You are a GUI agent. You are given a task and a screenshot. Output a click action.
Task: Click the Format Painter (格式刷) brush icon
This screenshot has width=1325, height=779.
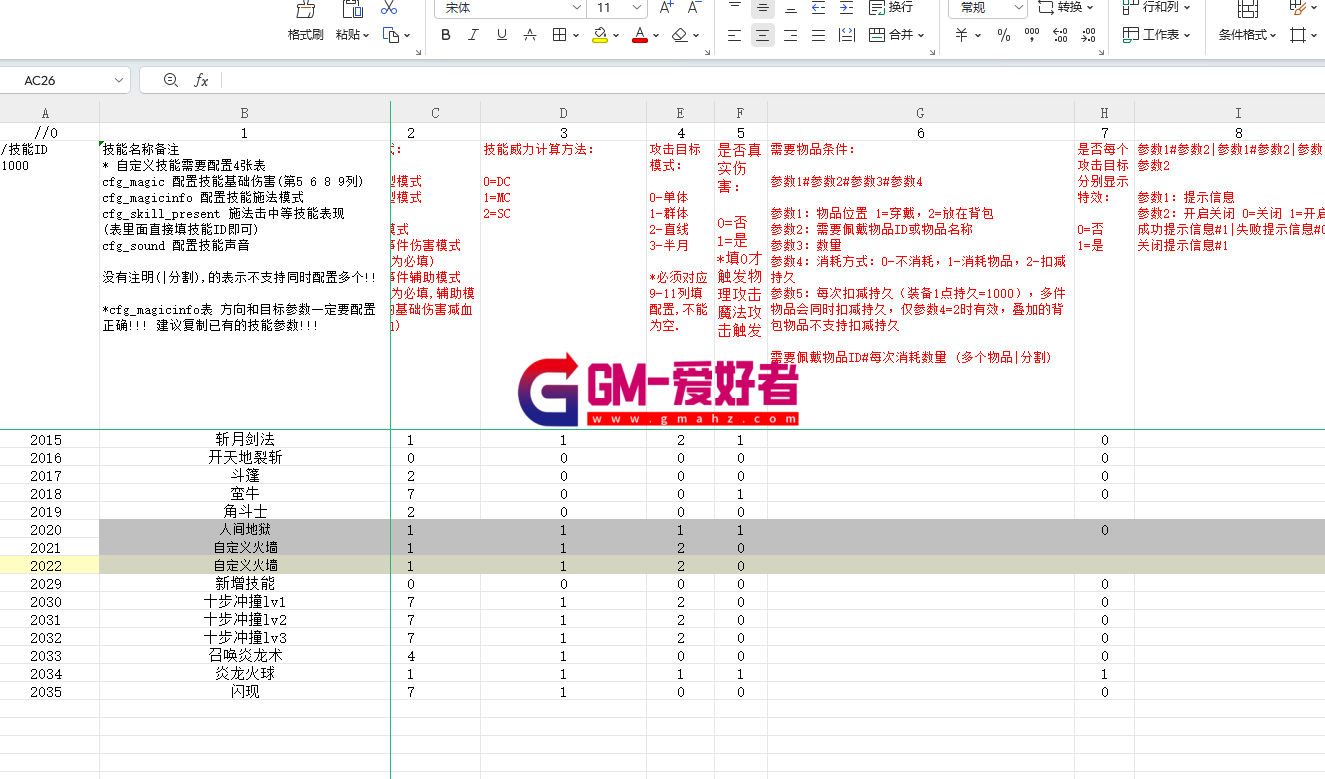pyautogui.click(x=306, y=10)
